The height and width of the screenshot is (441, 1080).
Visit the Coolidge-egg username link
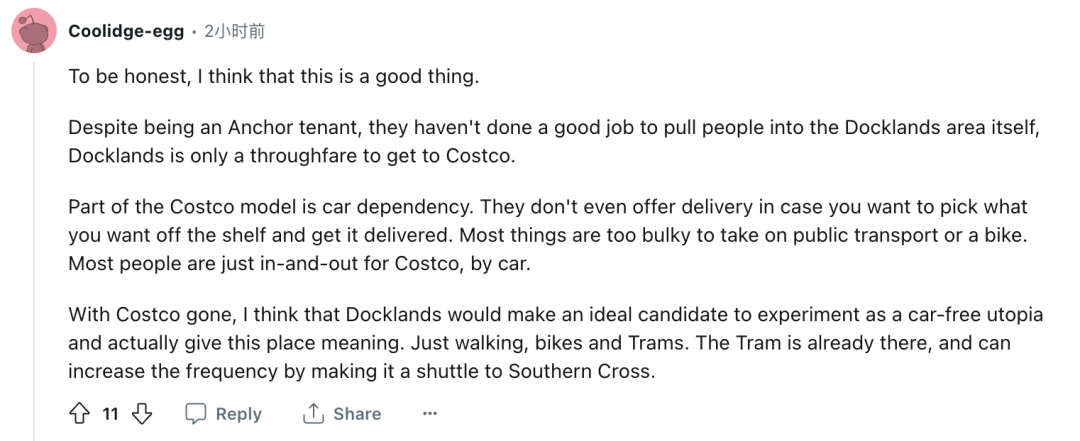pos(126,32)
